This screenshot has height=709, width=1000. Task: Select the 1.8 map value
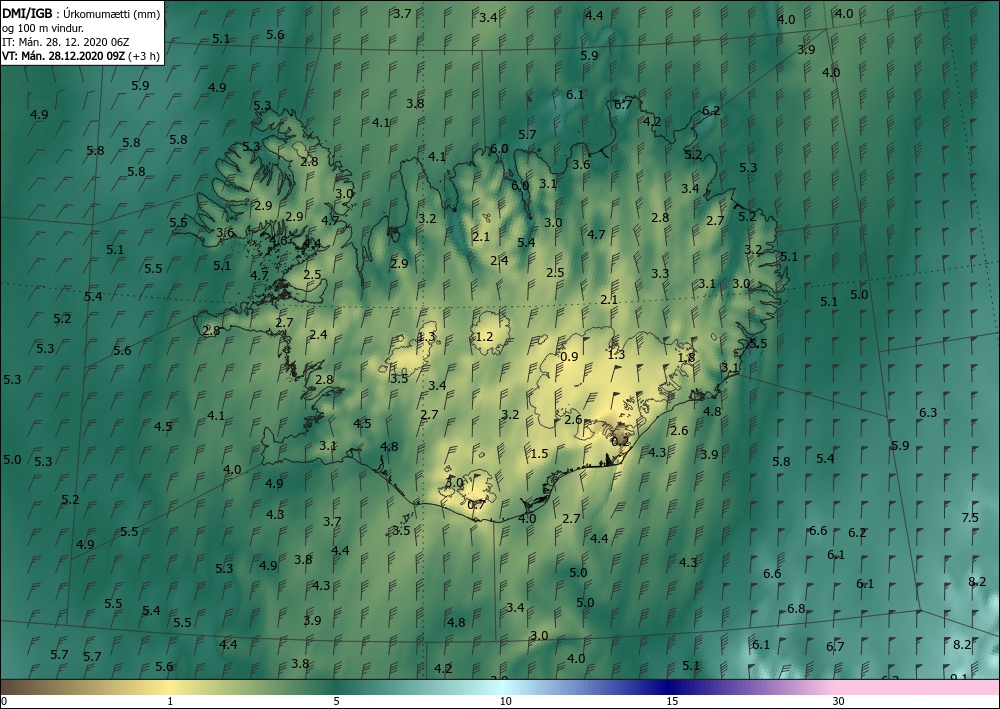click(686, 358)
